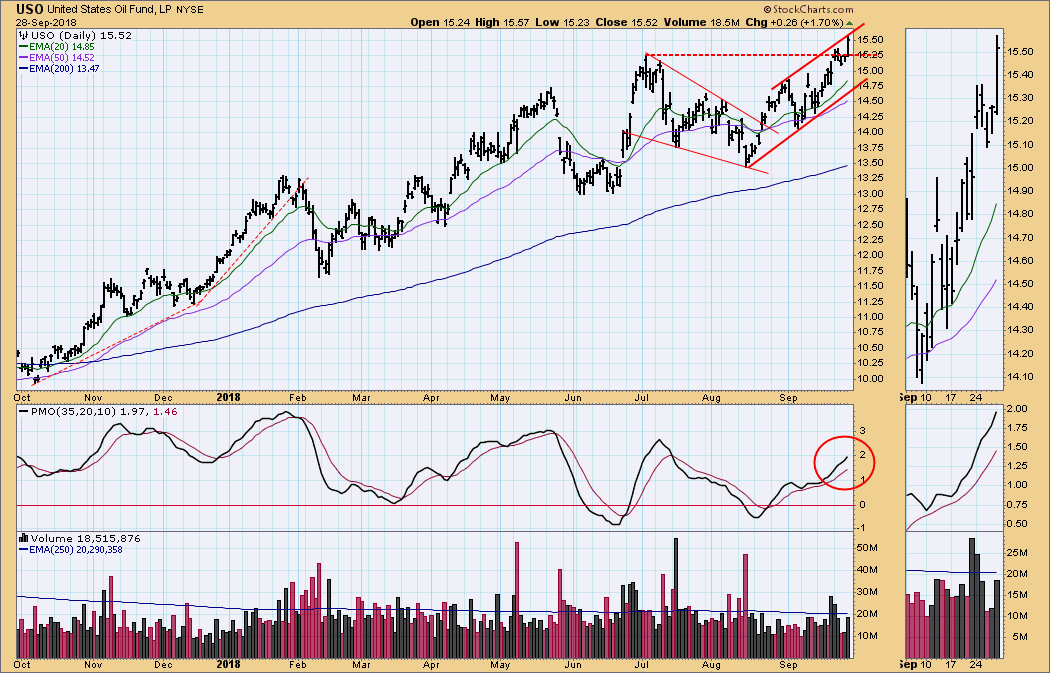Click the 12.00 price axis label
Viewport: 1050px width, 673px height.
[871, 255]
